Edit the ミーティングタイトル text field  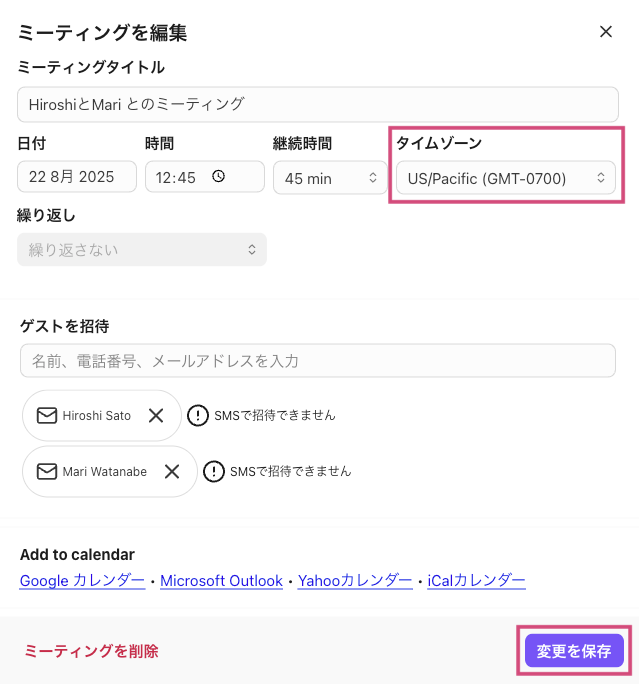tap(318, 104)
